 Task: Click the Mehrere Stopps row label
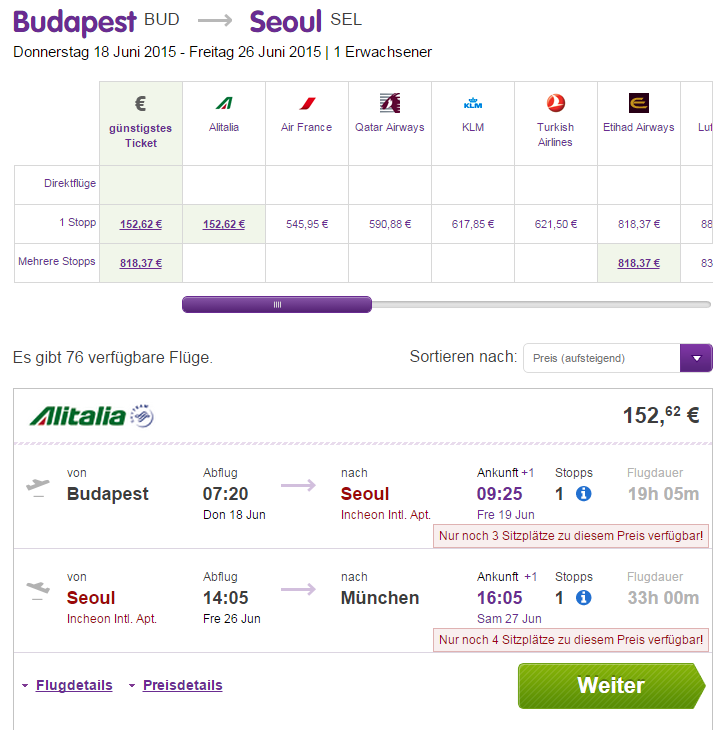57,262
